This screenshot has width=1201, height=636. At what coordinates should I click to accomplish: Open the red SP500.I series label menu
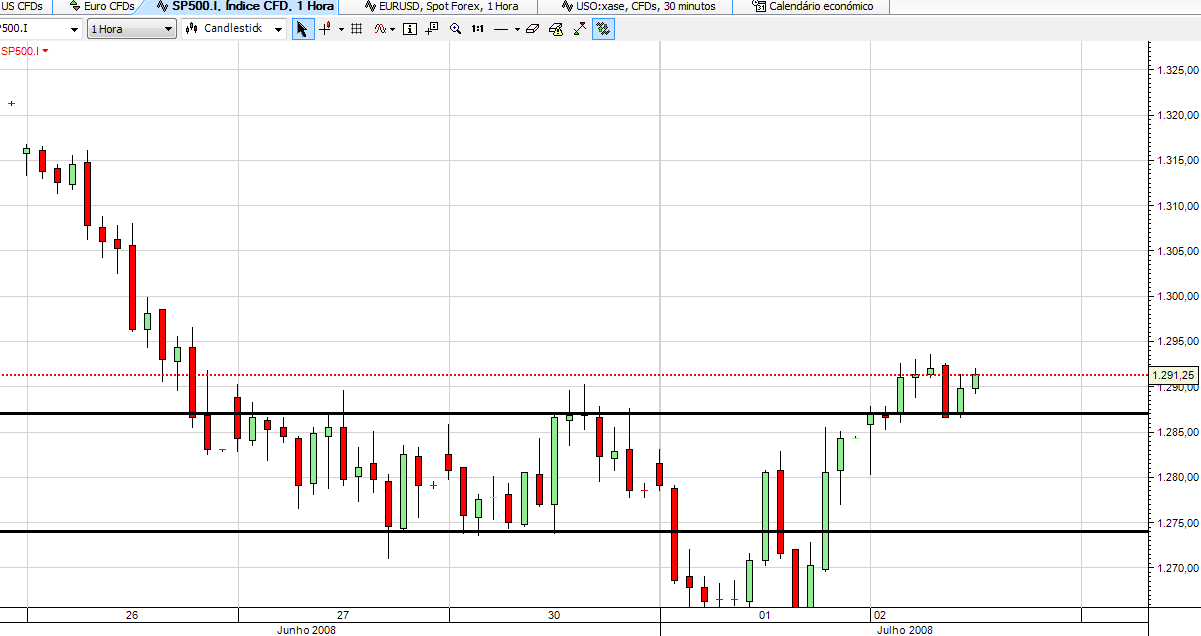[25, 50]
